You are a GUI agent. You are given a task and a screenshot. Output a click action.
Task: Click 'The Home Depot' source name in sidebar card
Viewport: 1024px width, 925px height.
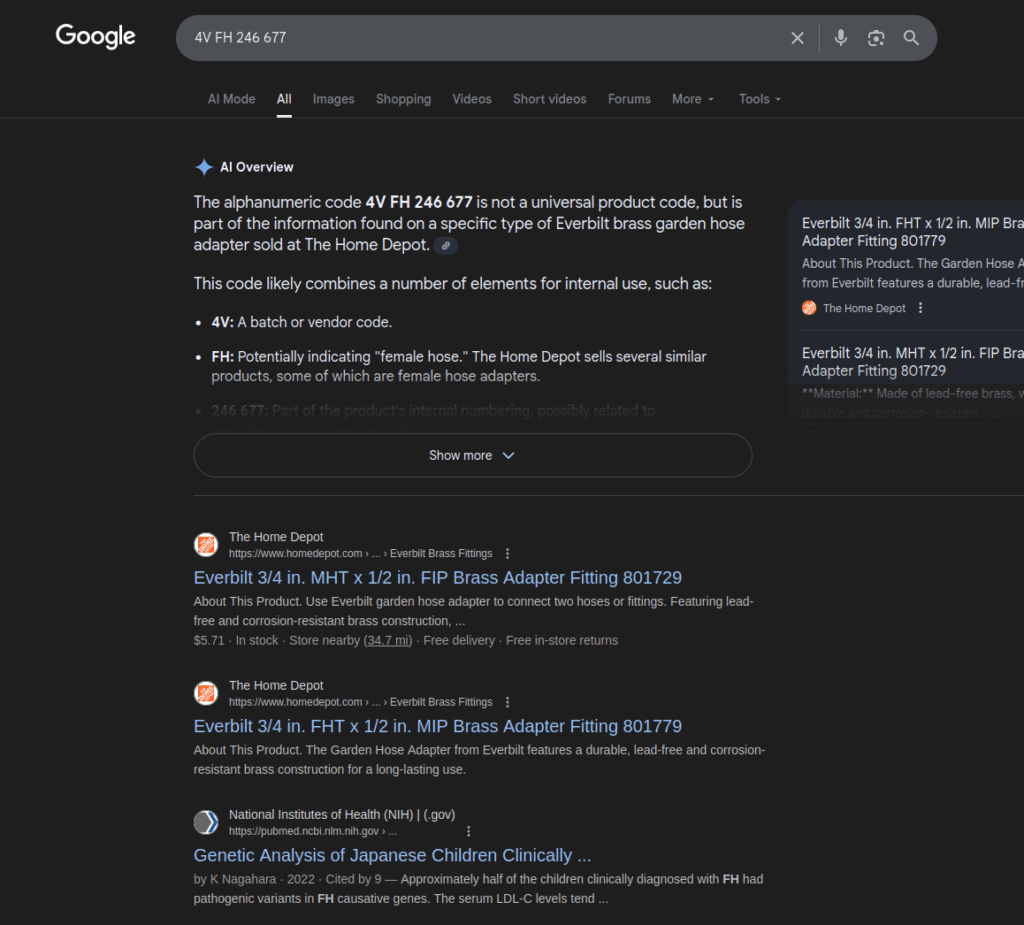[864, 308]
